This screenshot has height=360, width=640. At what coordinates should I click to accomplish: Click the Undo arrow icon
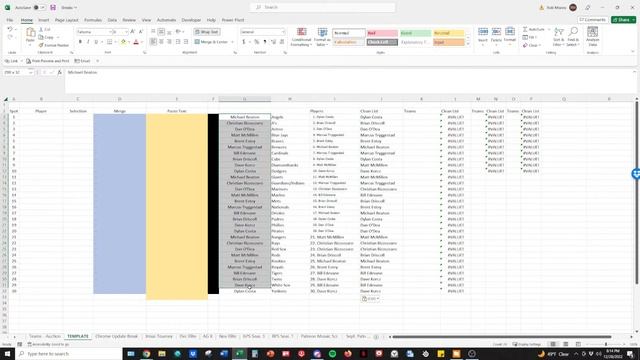[x=10, y=29]
